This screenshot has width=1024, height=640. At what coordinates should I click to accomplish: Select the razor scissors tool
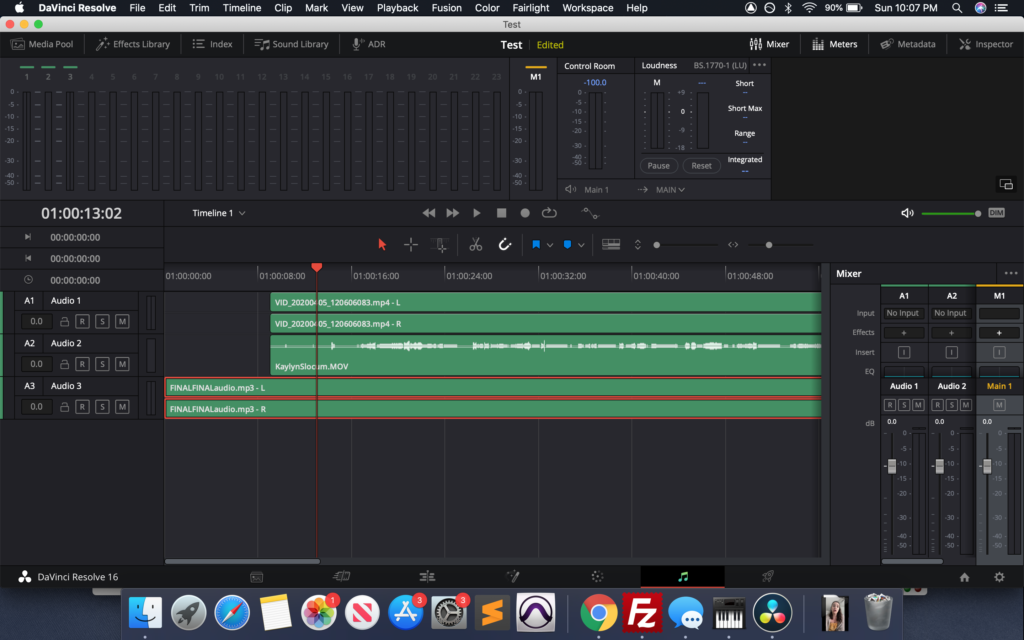pos(475,244)
